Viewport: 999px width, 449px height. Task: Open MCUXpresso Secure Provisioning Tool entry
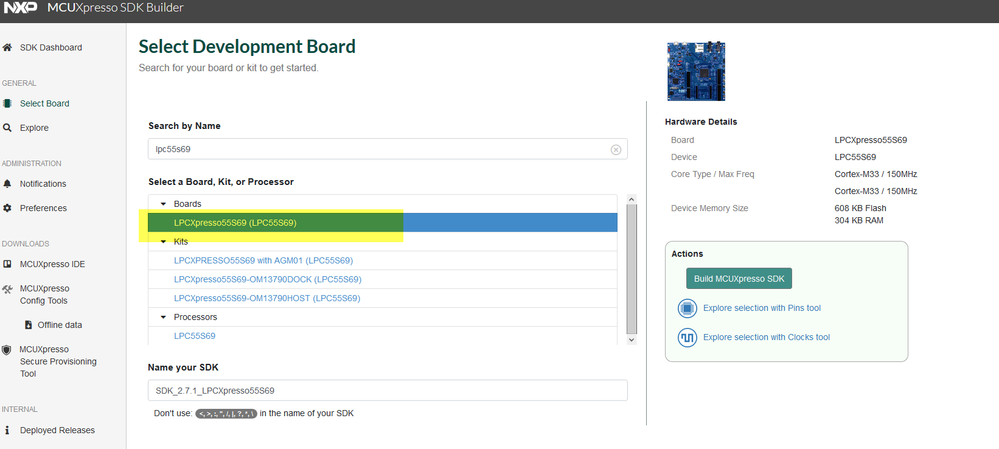coord(58,362)
